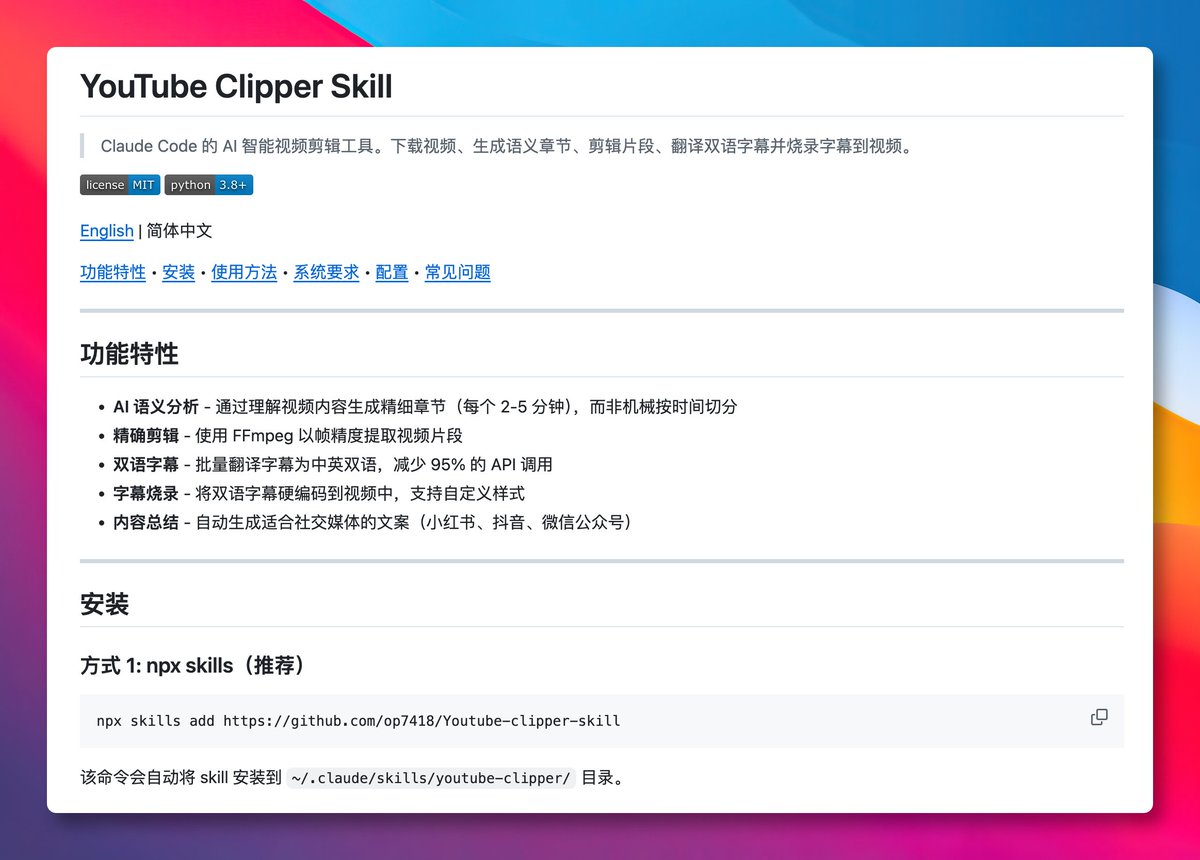Image resolution: width=1200 pixels, height=860 pixels.
Task: Copy the npx skills add command
Action: (x=1099, y=717)
